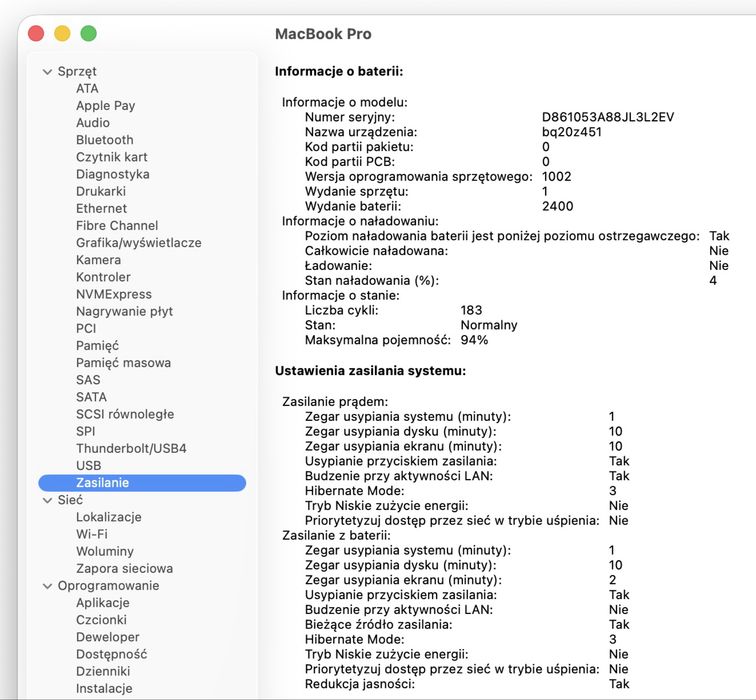Click battery state Normalny
756x700 pixels.
[489, 325]
